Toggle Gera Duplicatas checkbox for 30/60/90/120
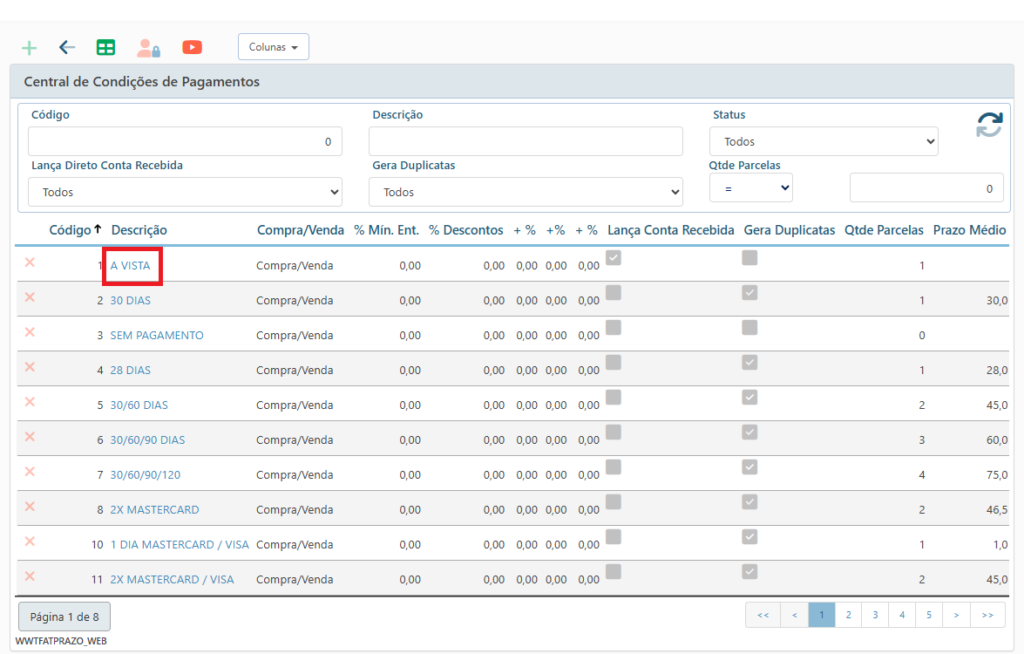 750,466
